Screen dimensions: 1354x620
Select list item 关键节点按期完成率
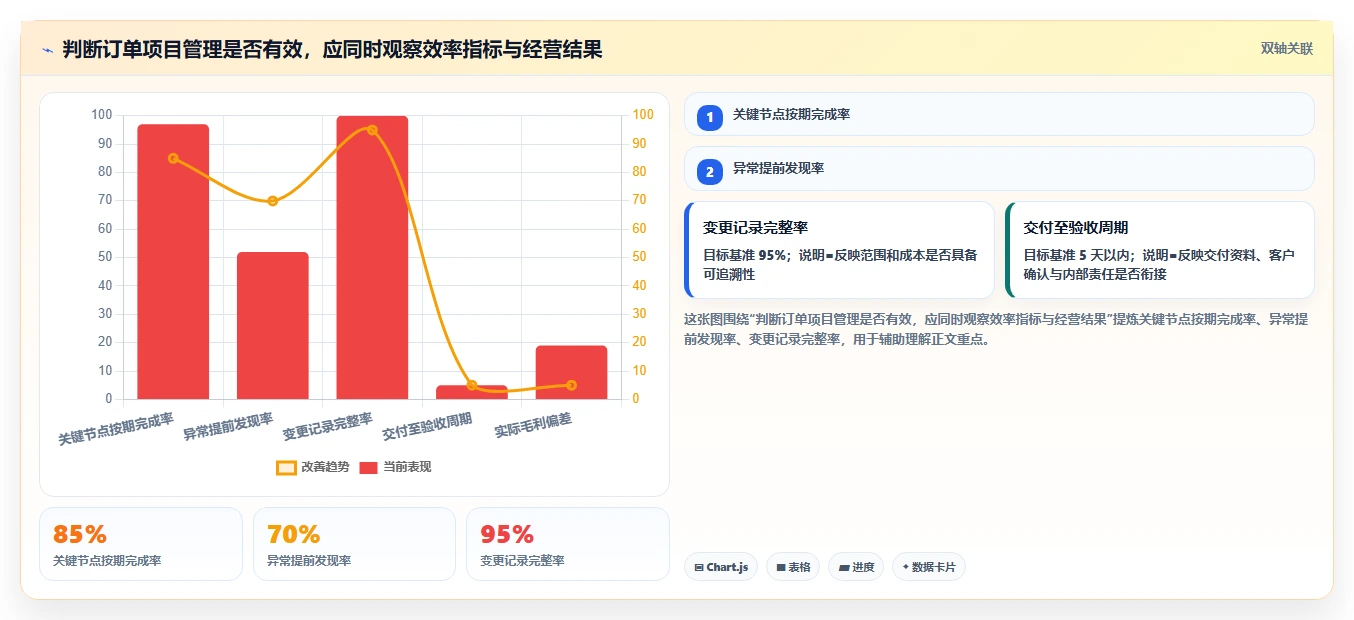(999, 114)
